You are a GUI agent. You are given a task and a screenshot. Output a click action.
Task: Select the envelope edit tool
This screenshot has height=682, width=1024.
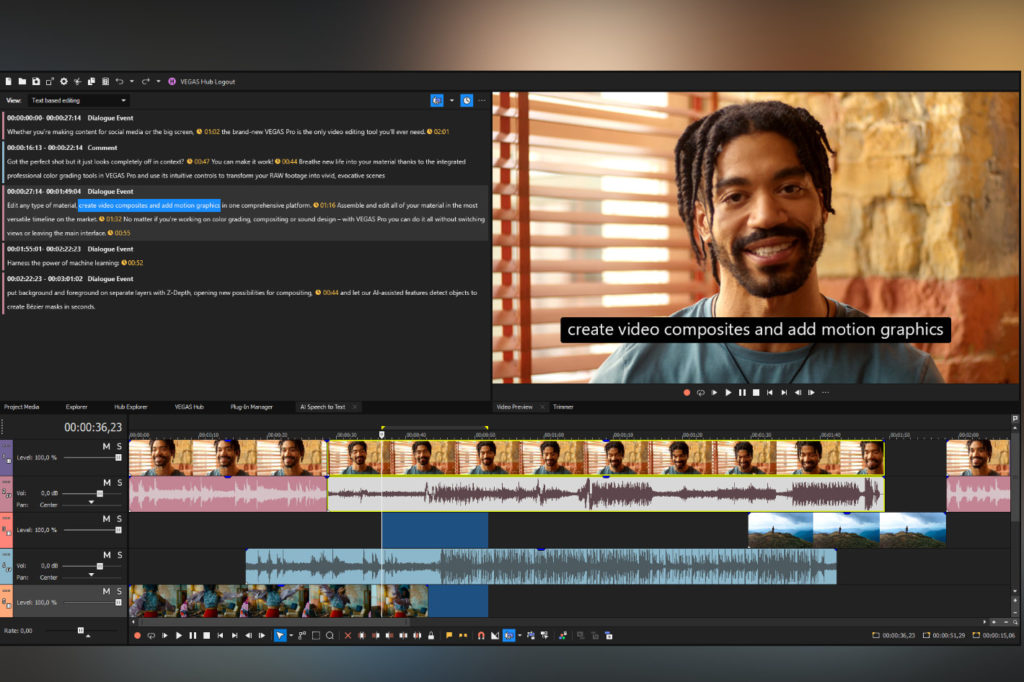tap(302, 636)
